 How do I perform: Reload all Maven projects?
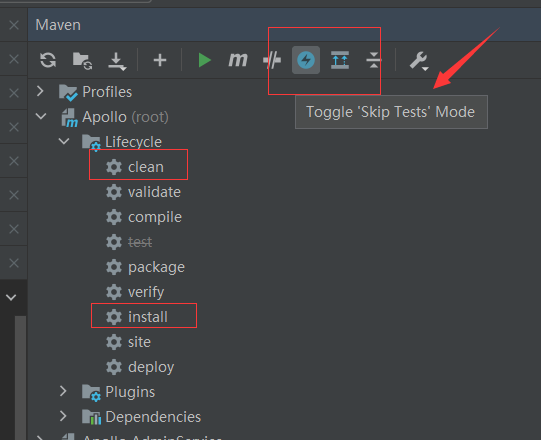[x=48, y=60]
